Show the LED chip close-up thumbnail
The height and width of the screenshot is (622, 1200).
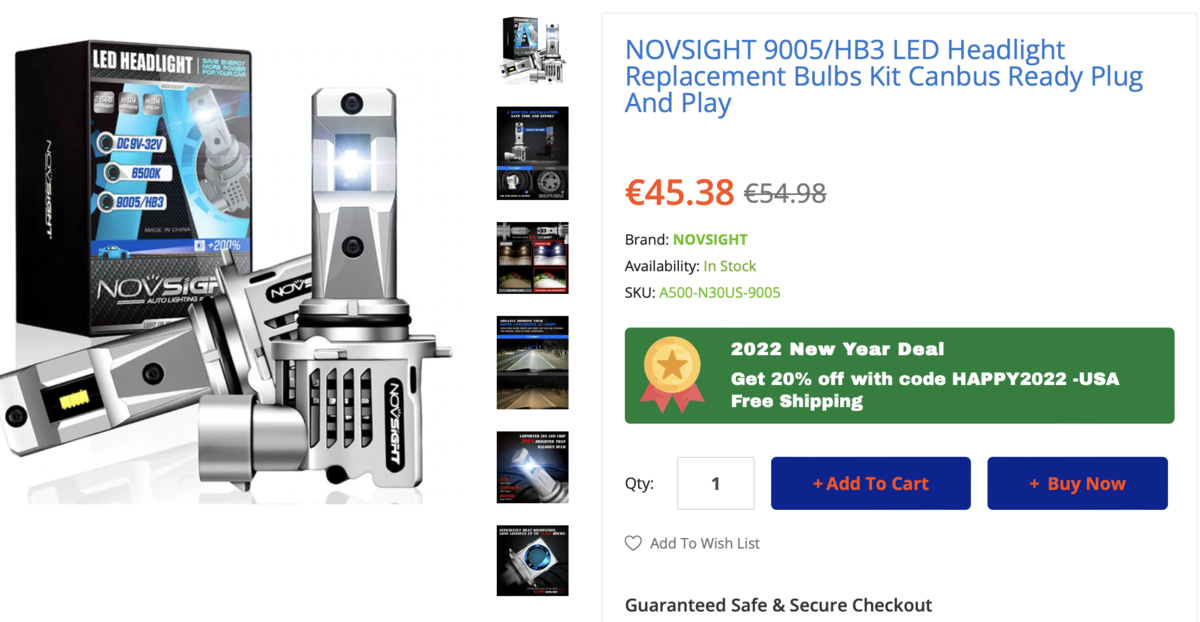tap(533, 467)
